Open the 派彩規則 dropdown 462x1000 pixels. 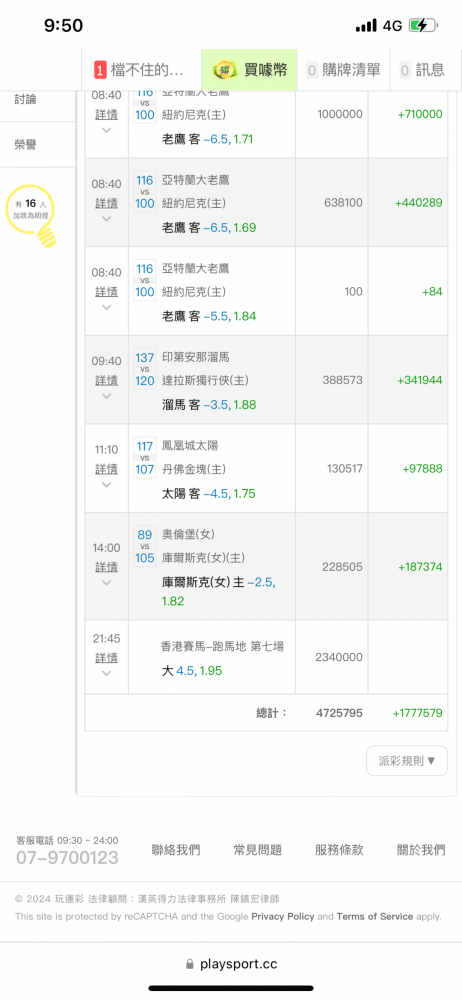pos(407,761)
